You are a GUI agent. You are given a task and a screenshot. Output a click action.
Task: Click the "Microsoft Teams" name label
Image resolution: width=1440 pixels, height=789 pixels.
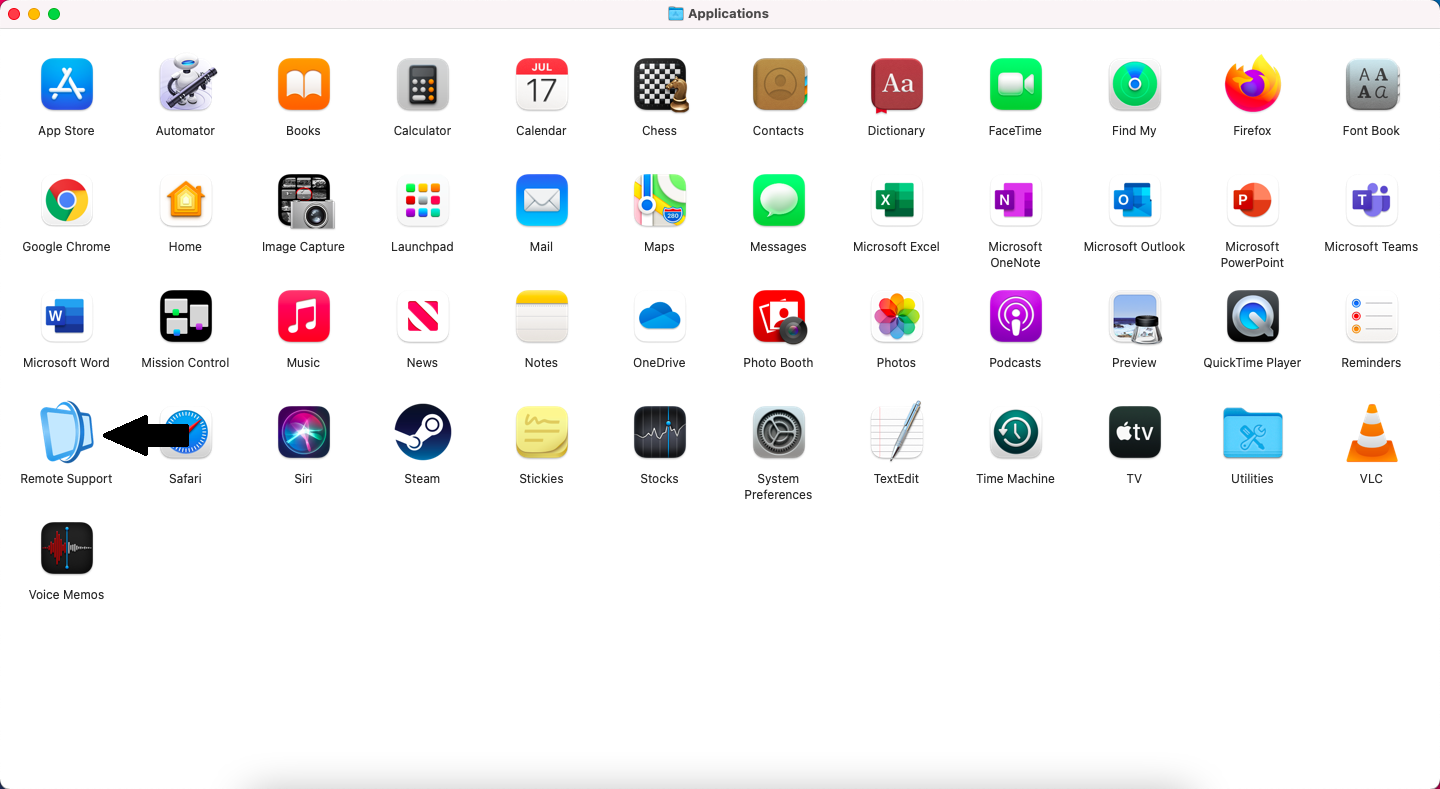[x=1371, y=247]
